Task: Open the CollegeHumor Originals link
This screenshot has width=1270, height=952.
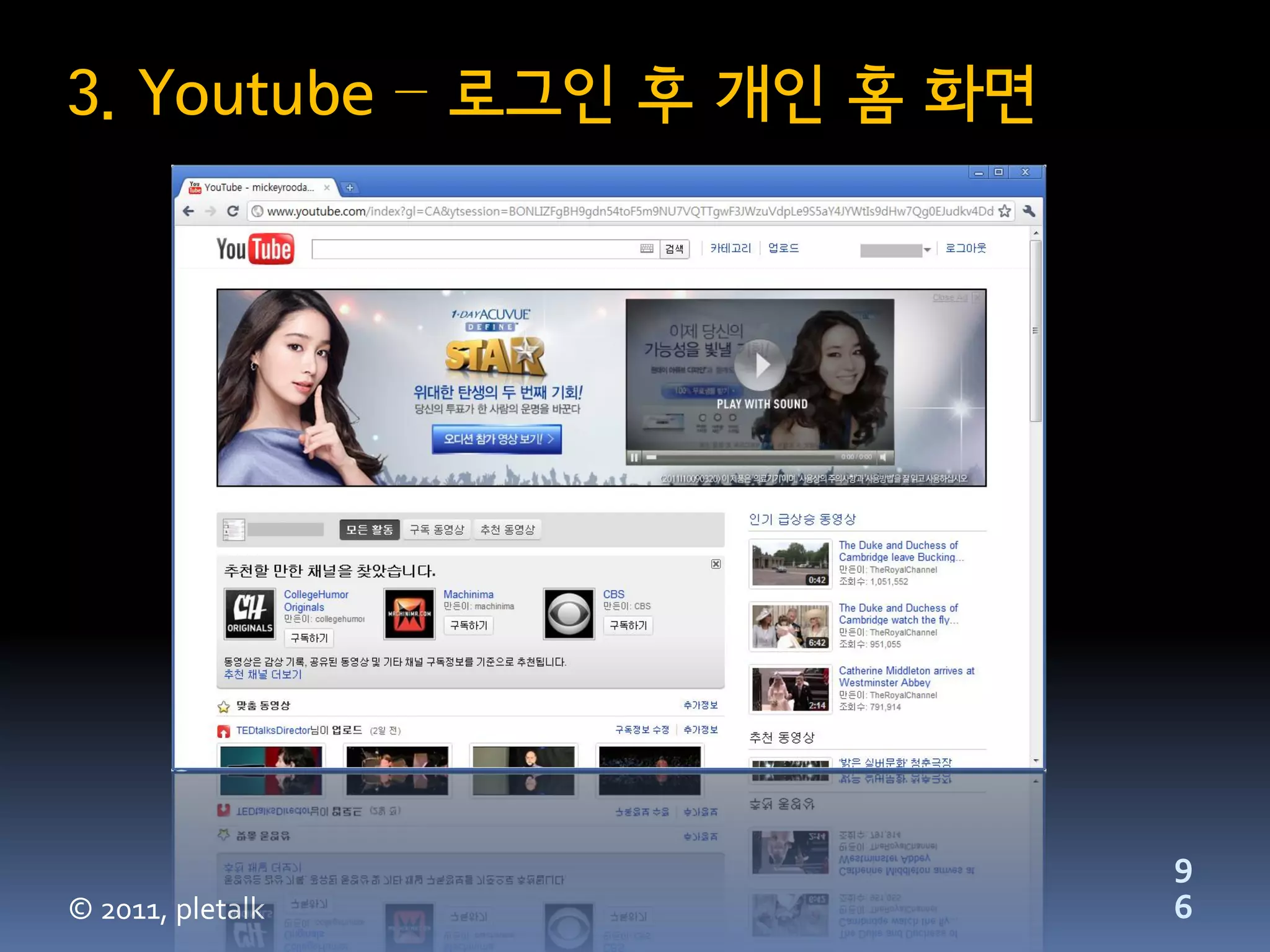Action: [316, 601]
